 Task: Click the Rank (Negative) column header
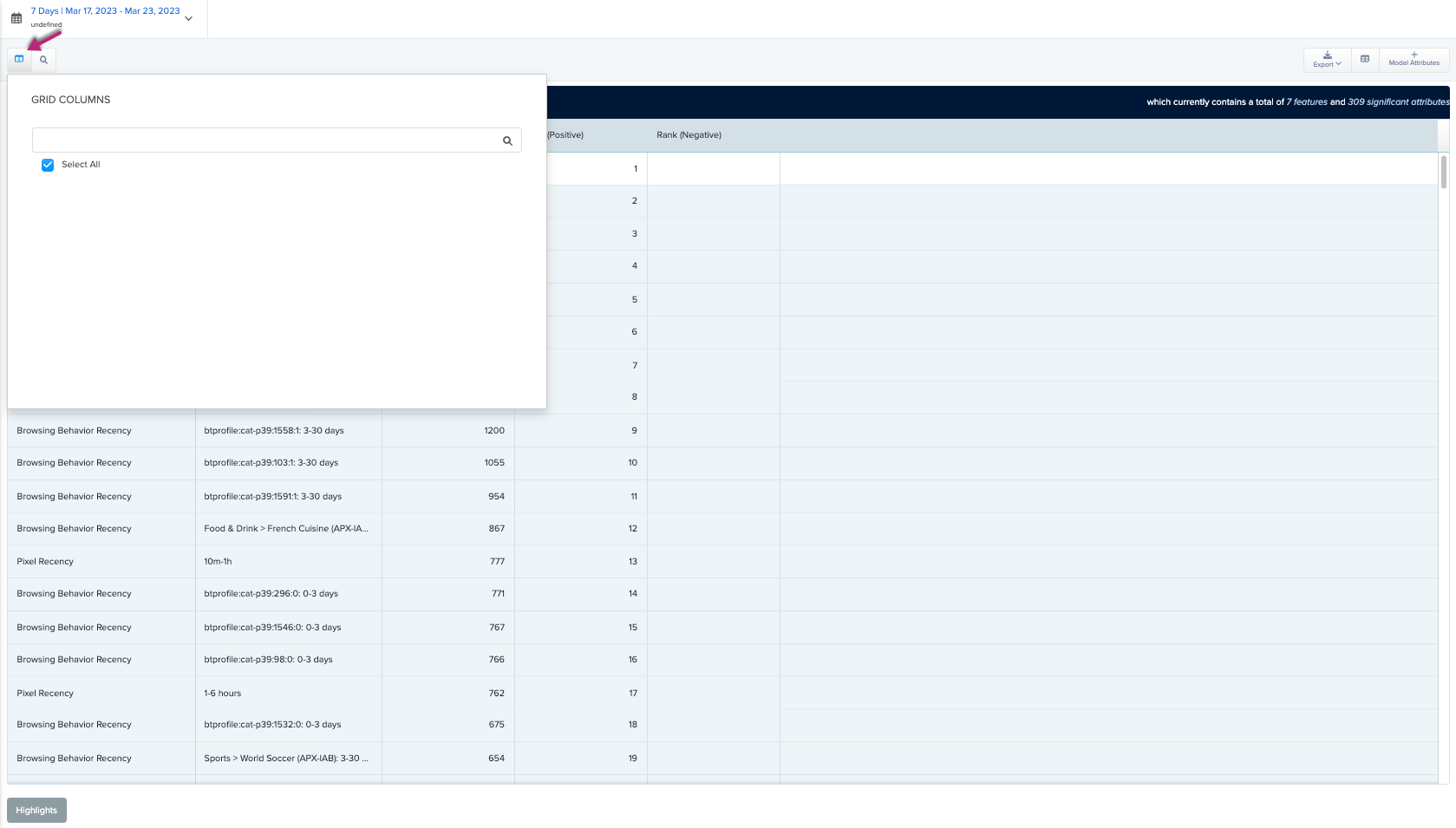pos(689,135)
